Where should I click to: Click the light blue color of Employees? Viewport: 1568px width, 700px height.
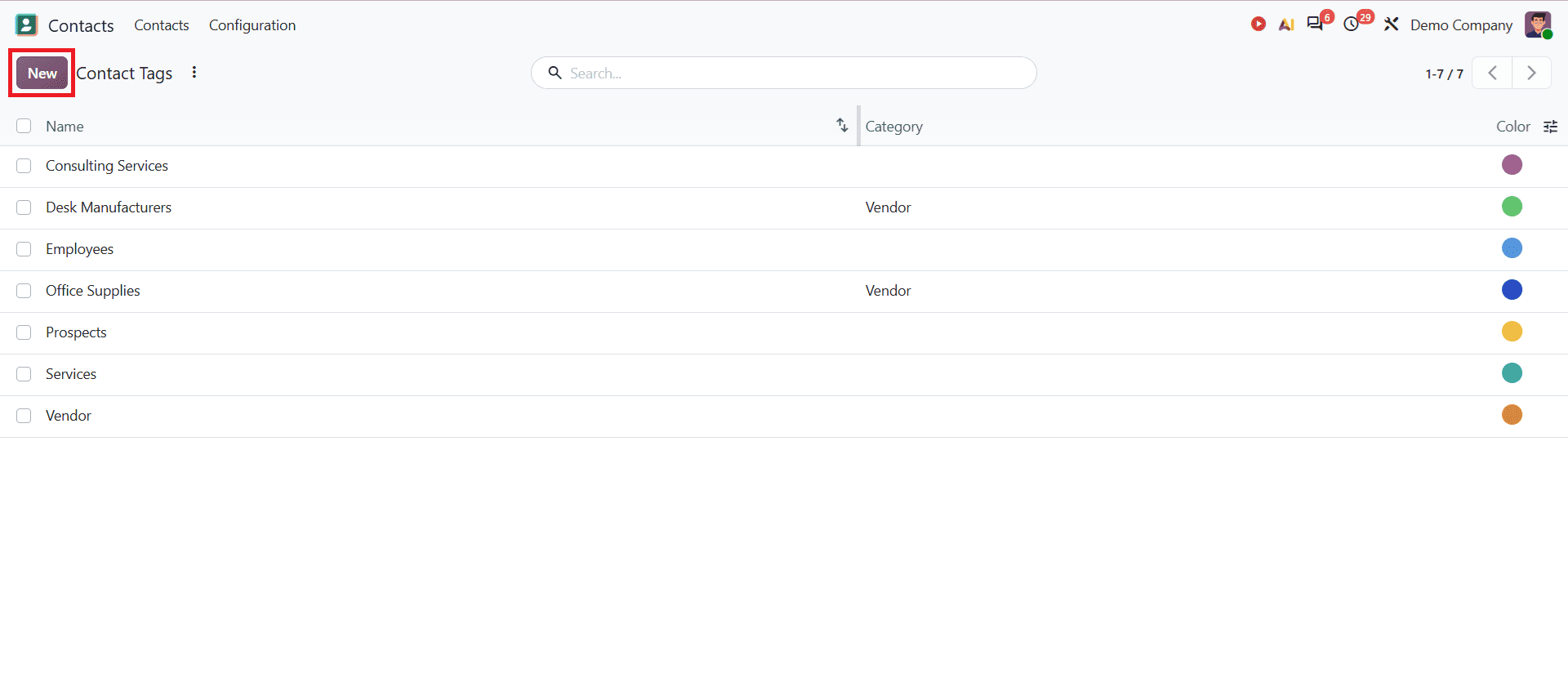(1512, 248)
